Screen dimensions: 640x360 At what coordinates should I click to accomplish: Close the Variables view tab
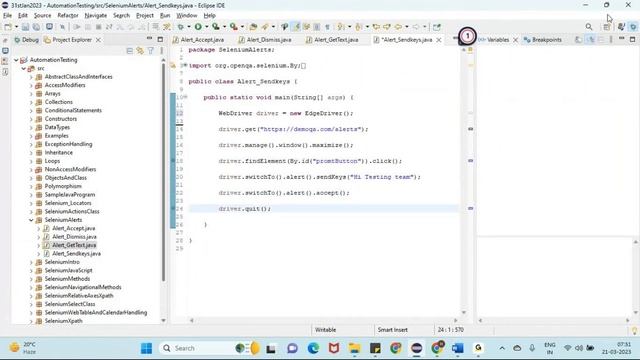pos(516,40)
